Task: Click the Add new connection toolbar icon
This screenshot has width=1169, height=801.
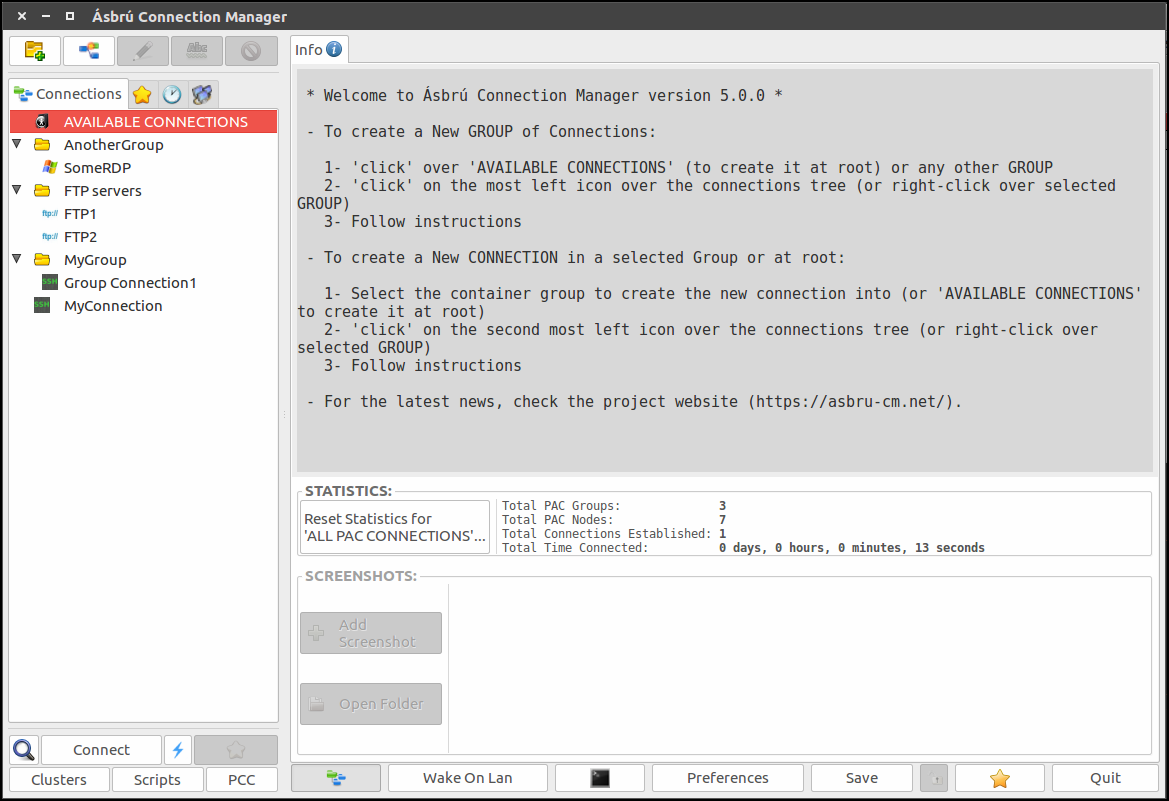Action: pyautogui.click(x=89, y=51)
